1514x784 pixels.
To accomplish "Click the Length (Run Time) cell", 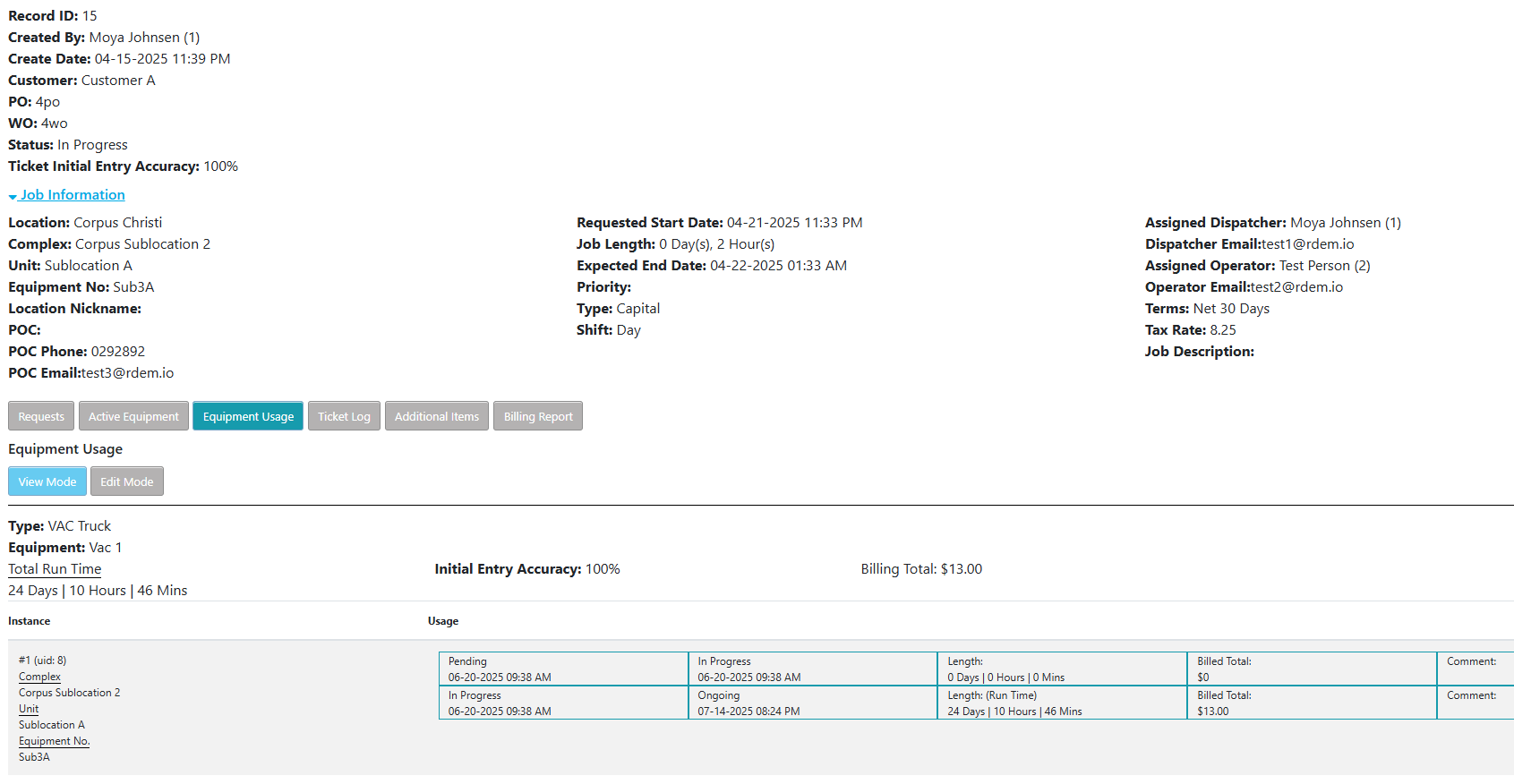I will coord(1062,703).
